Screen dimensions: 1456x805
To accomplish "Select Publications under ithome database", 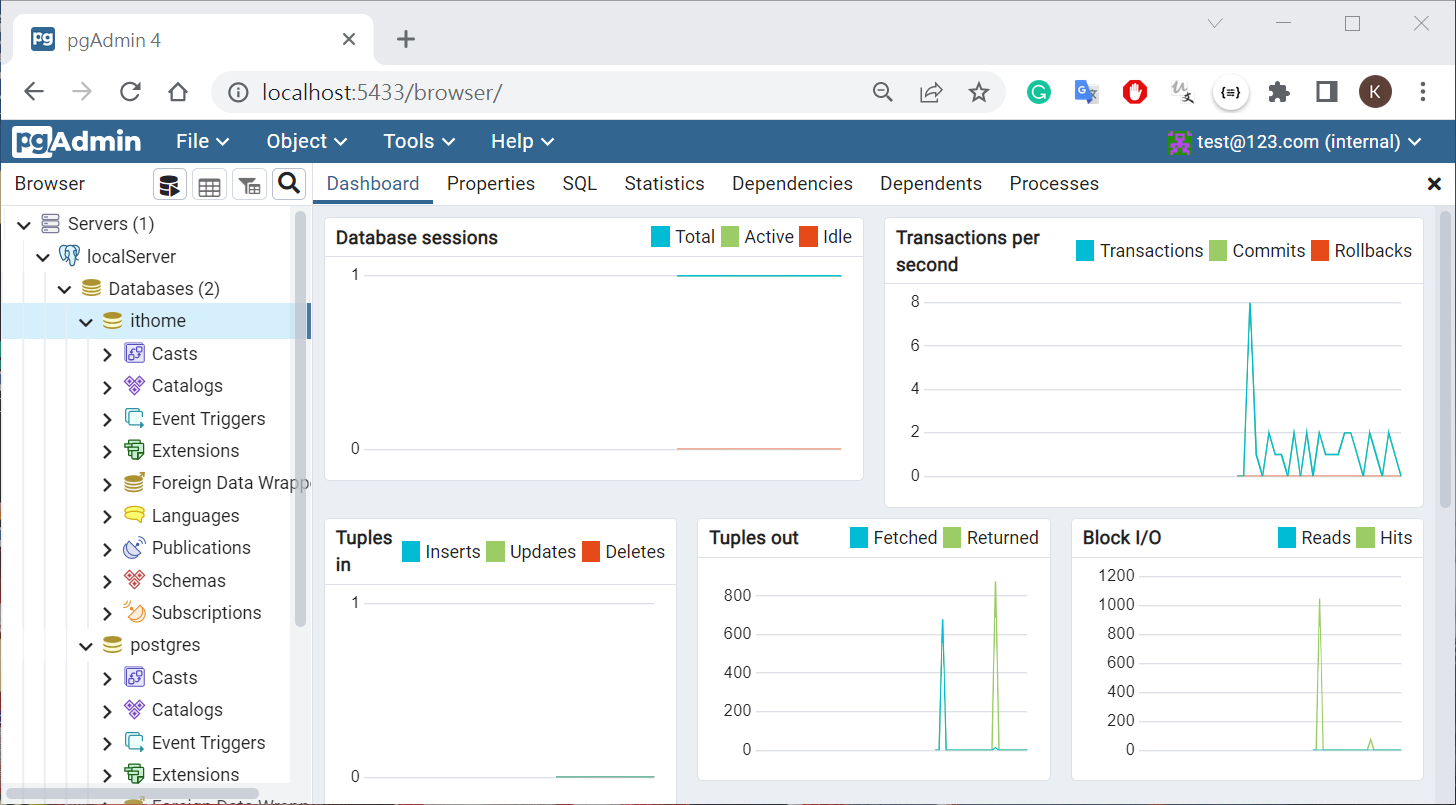I will tap(200, 548).
